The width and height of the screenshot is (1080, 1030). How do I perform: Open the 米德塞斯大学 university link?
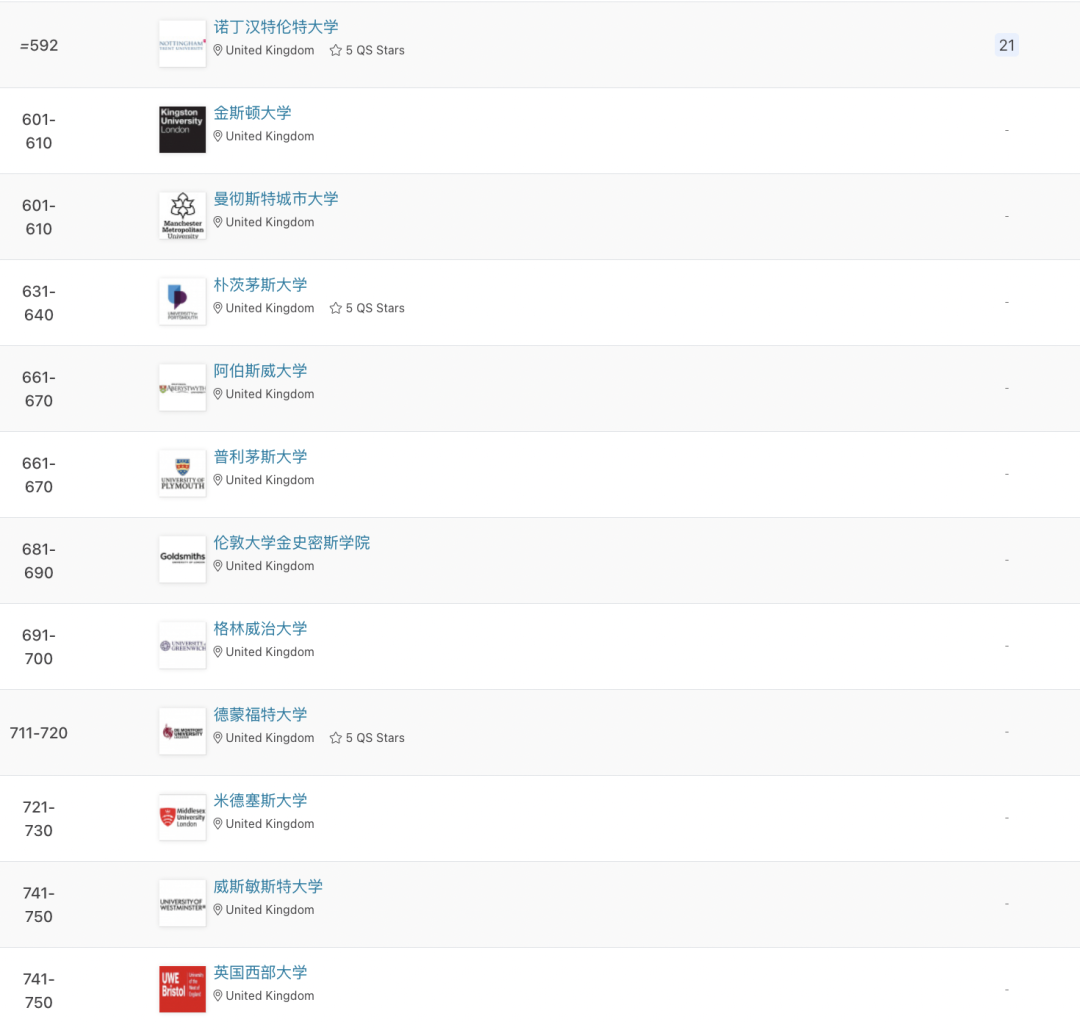[260, 801]
